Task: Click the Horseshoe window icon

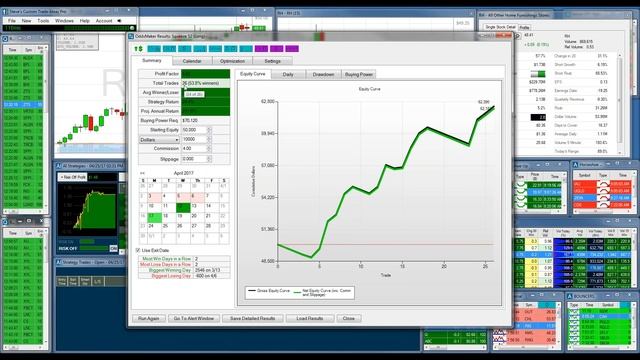Action: [576, 165]
